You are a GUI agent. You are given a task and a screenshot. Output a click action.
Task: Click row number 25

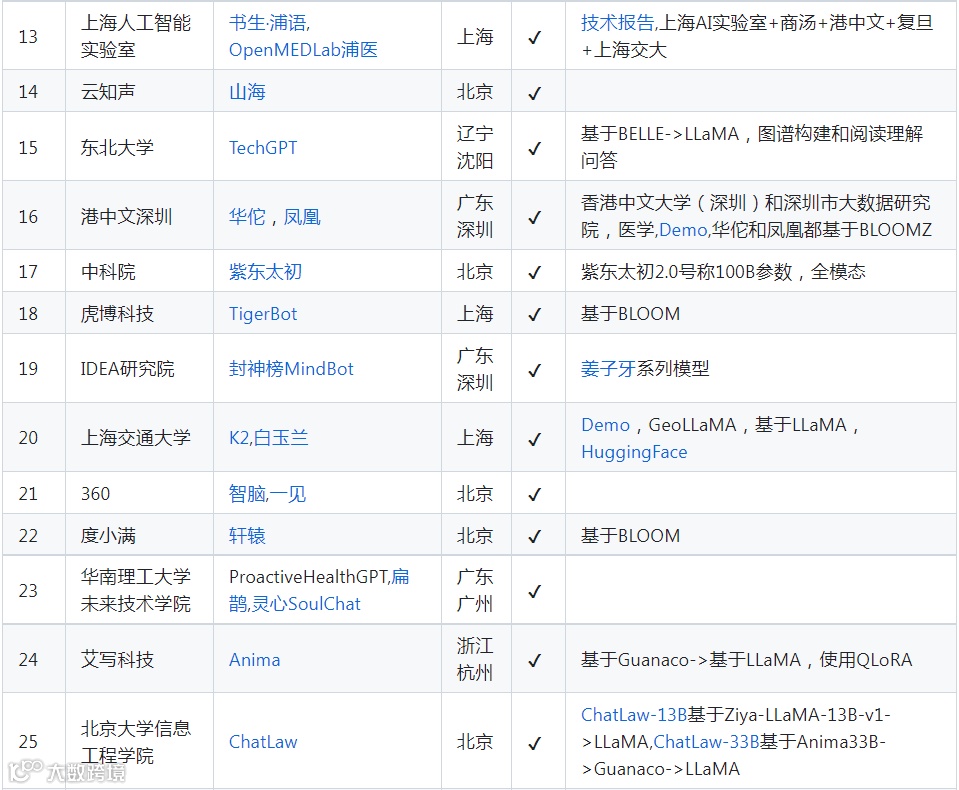[x=28, y=742]
